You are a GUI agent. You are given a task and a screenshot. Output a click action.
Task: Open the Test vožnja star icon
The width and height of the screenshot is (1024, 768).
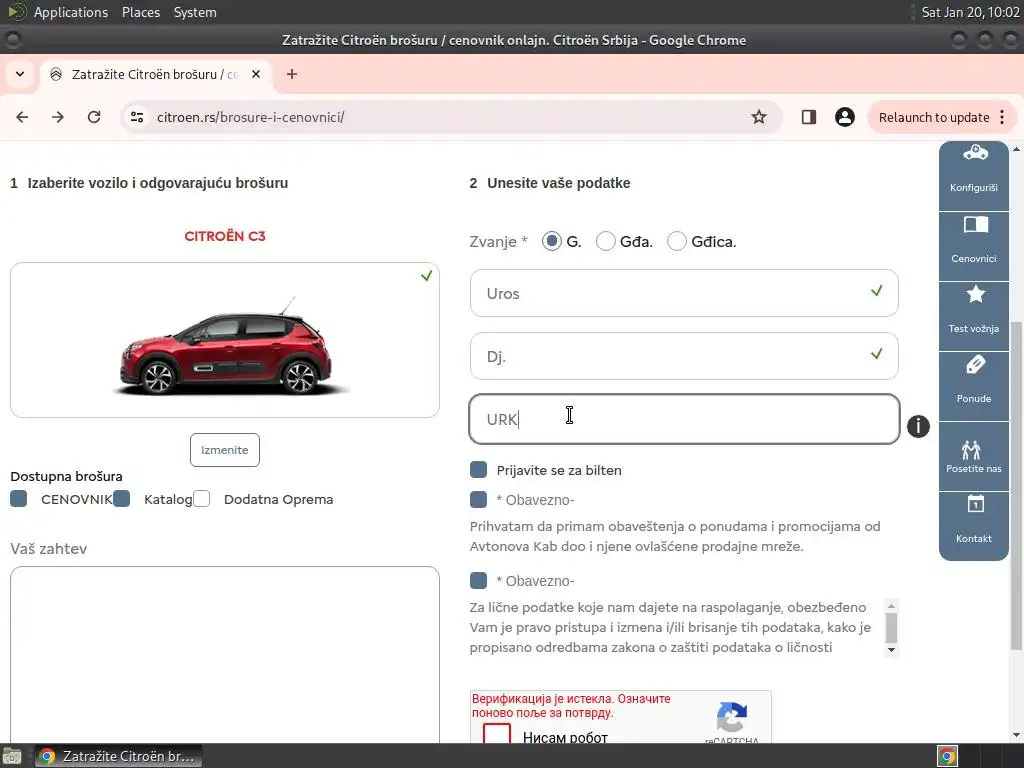click(x=975, y=295)
